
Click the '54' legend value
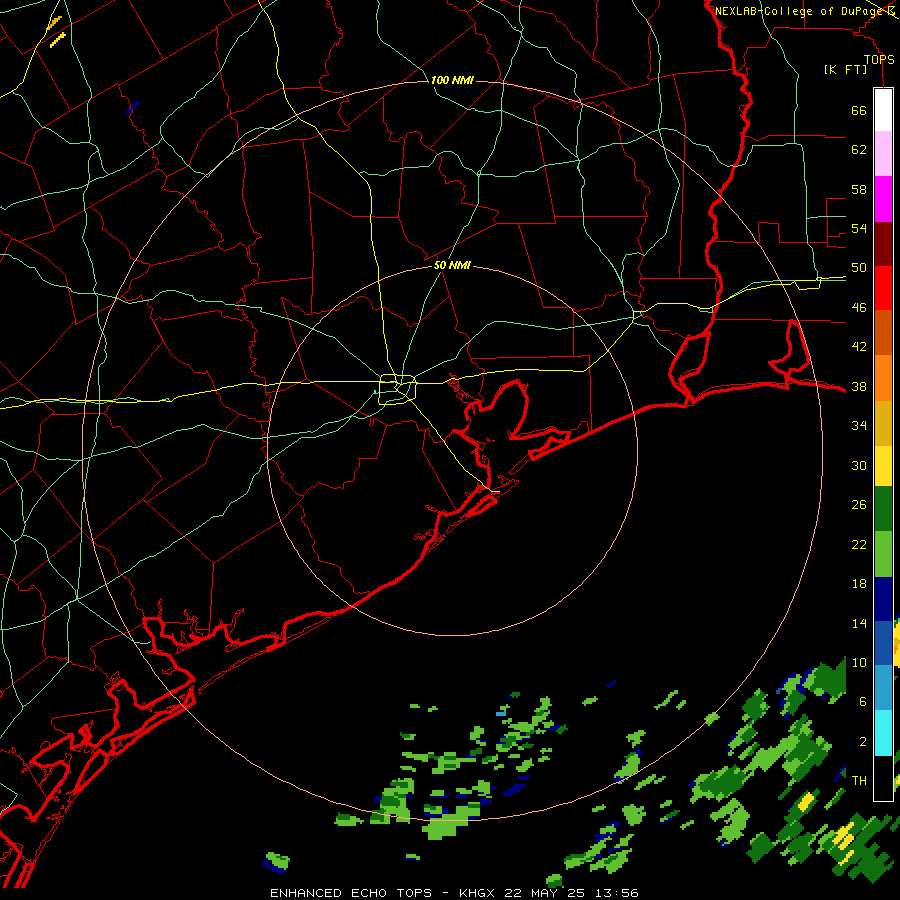[859, 228]
